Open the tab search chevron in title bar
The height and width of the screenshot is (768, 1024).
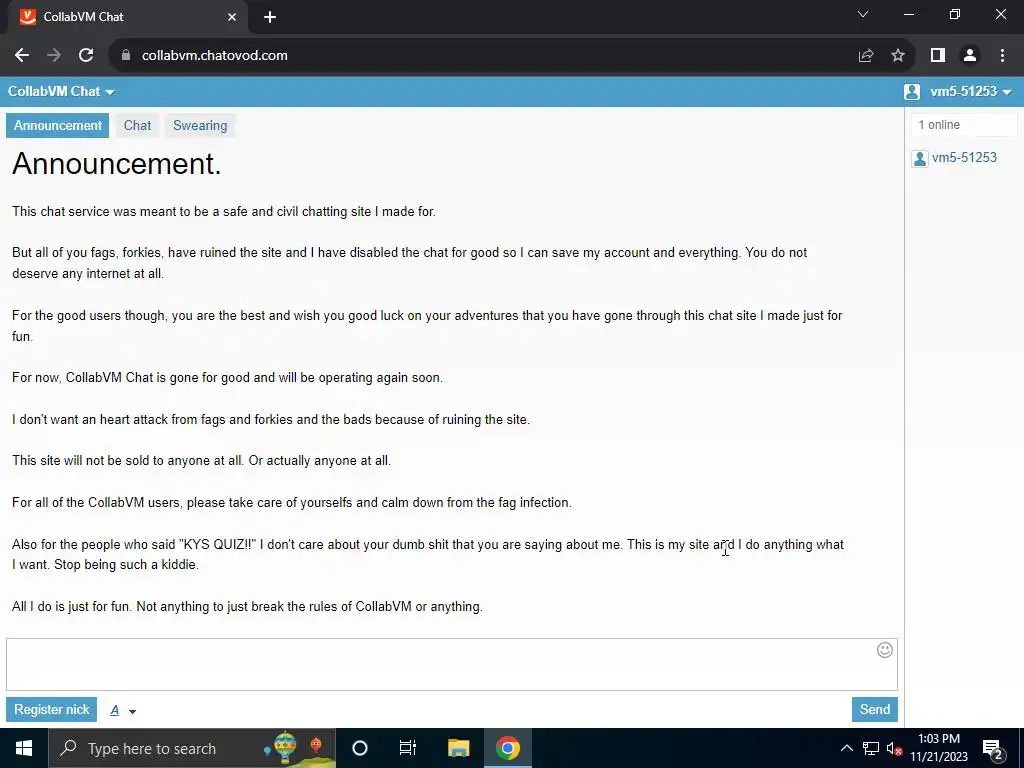pos(863,14)
